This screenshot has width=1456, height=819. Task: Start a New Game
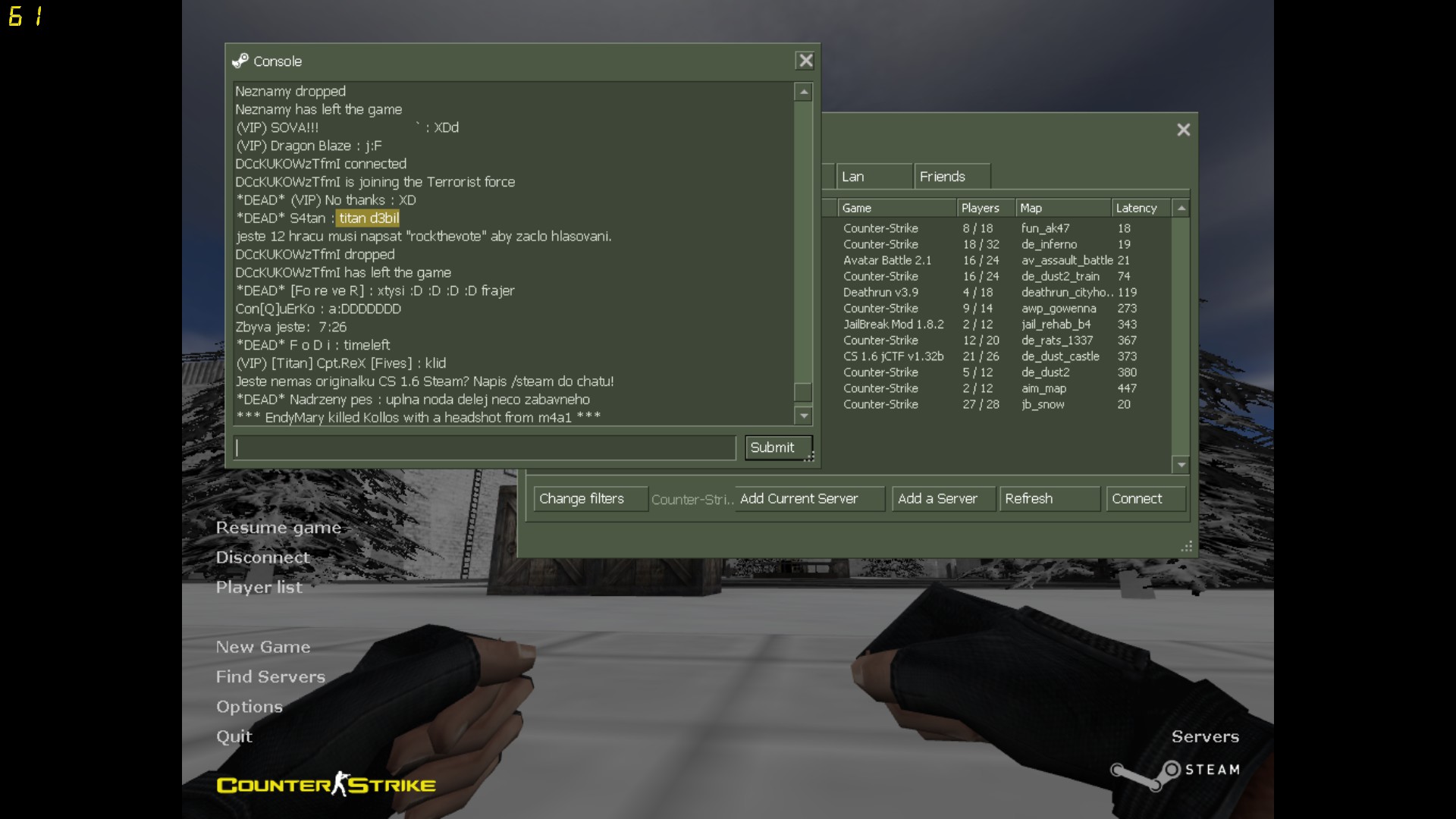click(x=263, y=647)
